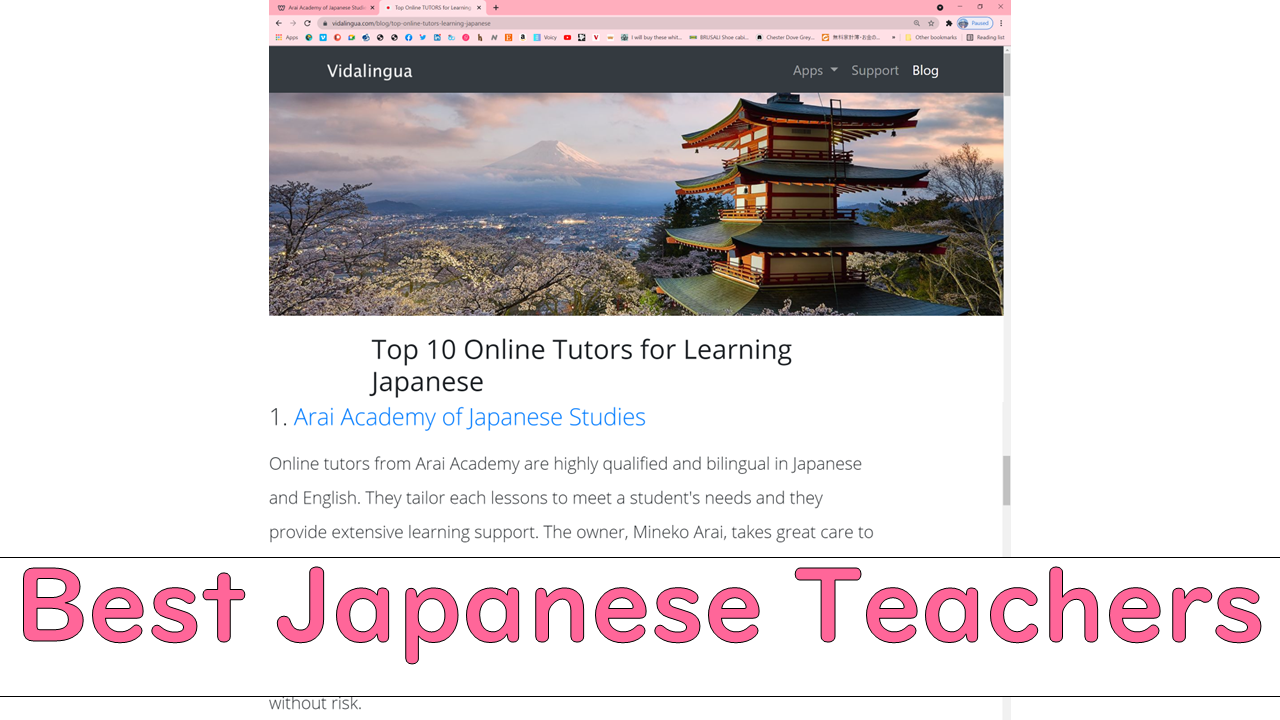Image resolution: width=1280 pixels, height=720 pixels.
Task: Click the browser forward arrow
Action: coord(293,23)
